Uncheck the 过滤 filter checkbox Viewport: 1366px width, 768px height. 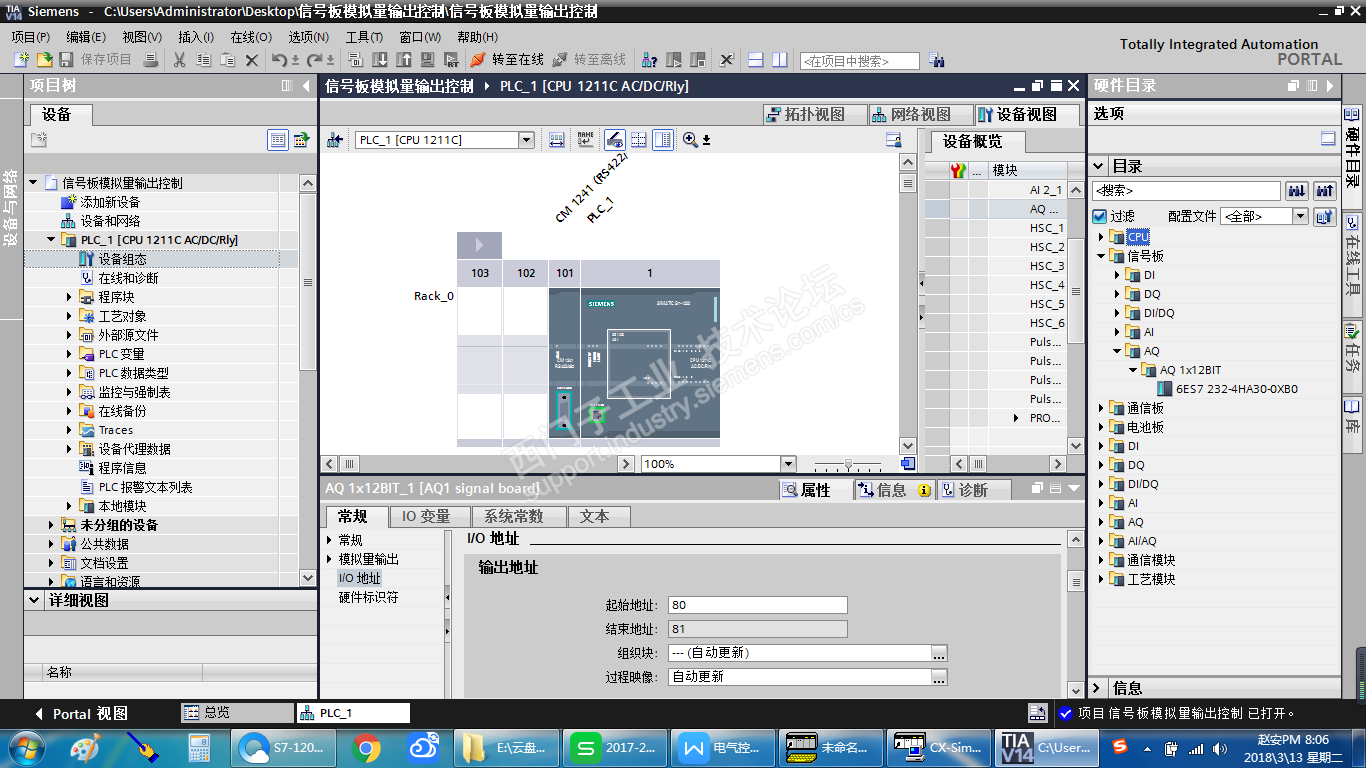1100,216
